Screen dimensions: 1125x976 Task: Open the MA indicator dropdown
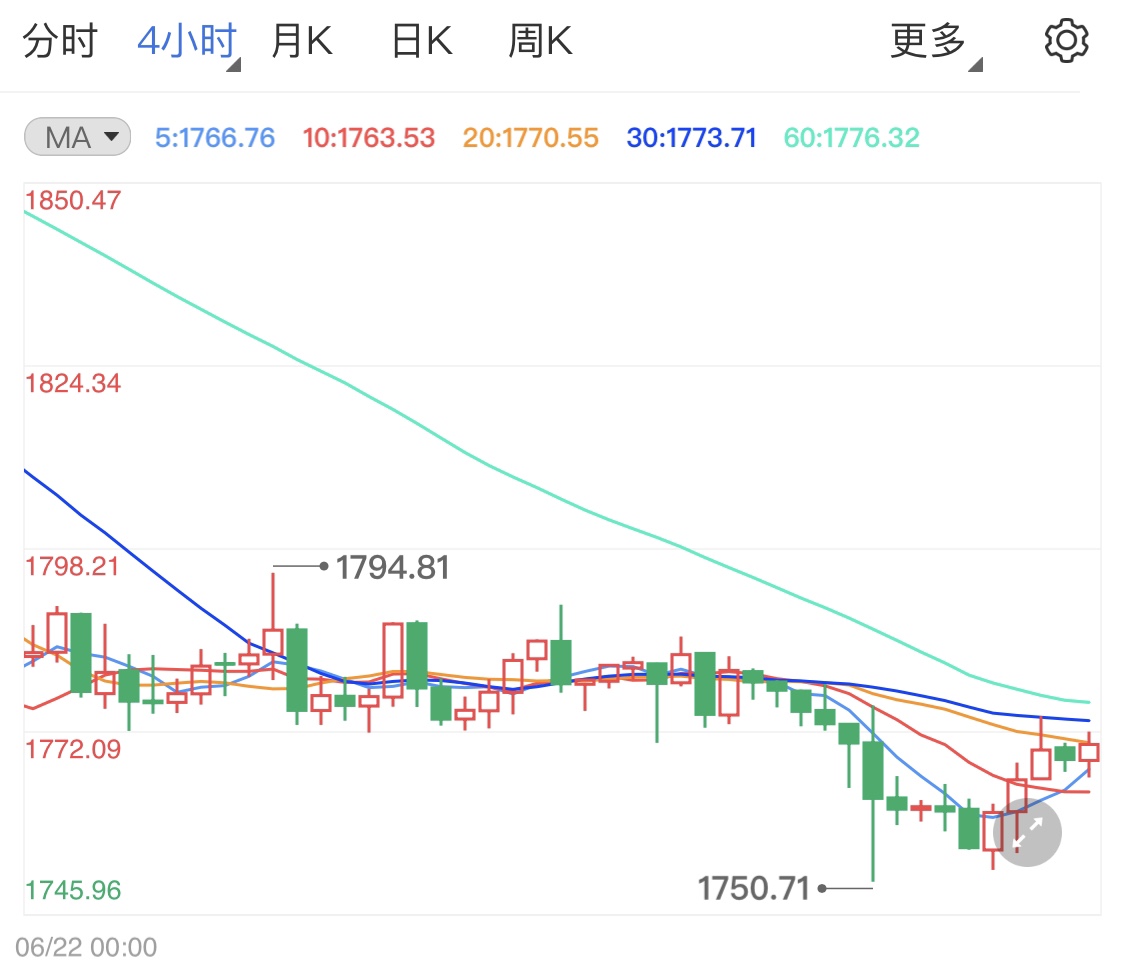click(77, 137)
